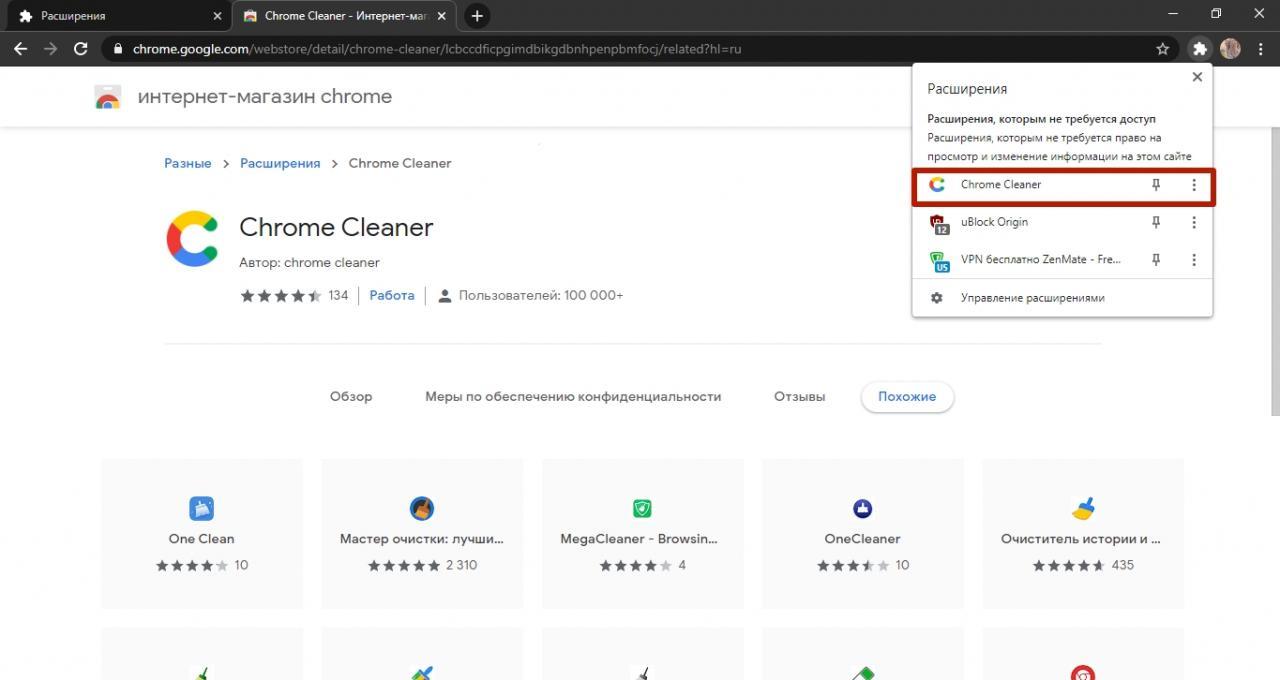The image size is (1280, 680).
Task: Open the Chrome three-dot menu
Action: [1259, 48]
